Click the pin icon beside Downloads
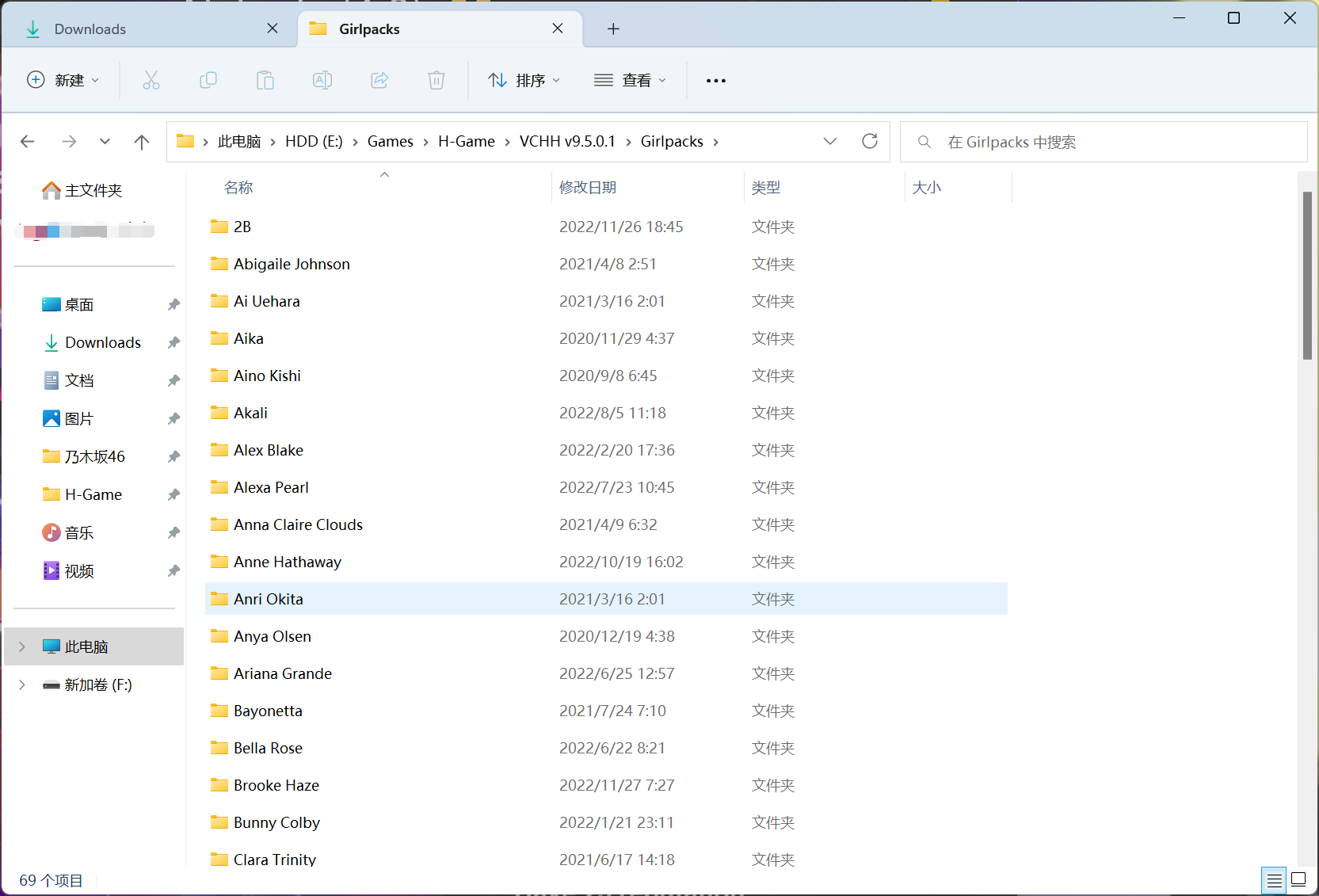The image size is (1319, 896). click(x=173, y=342)
